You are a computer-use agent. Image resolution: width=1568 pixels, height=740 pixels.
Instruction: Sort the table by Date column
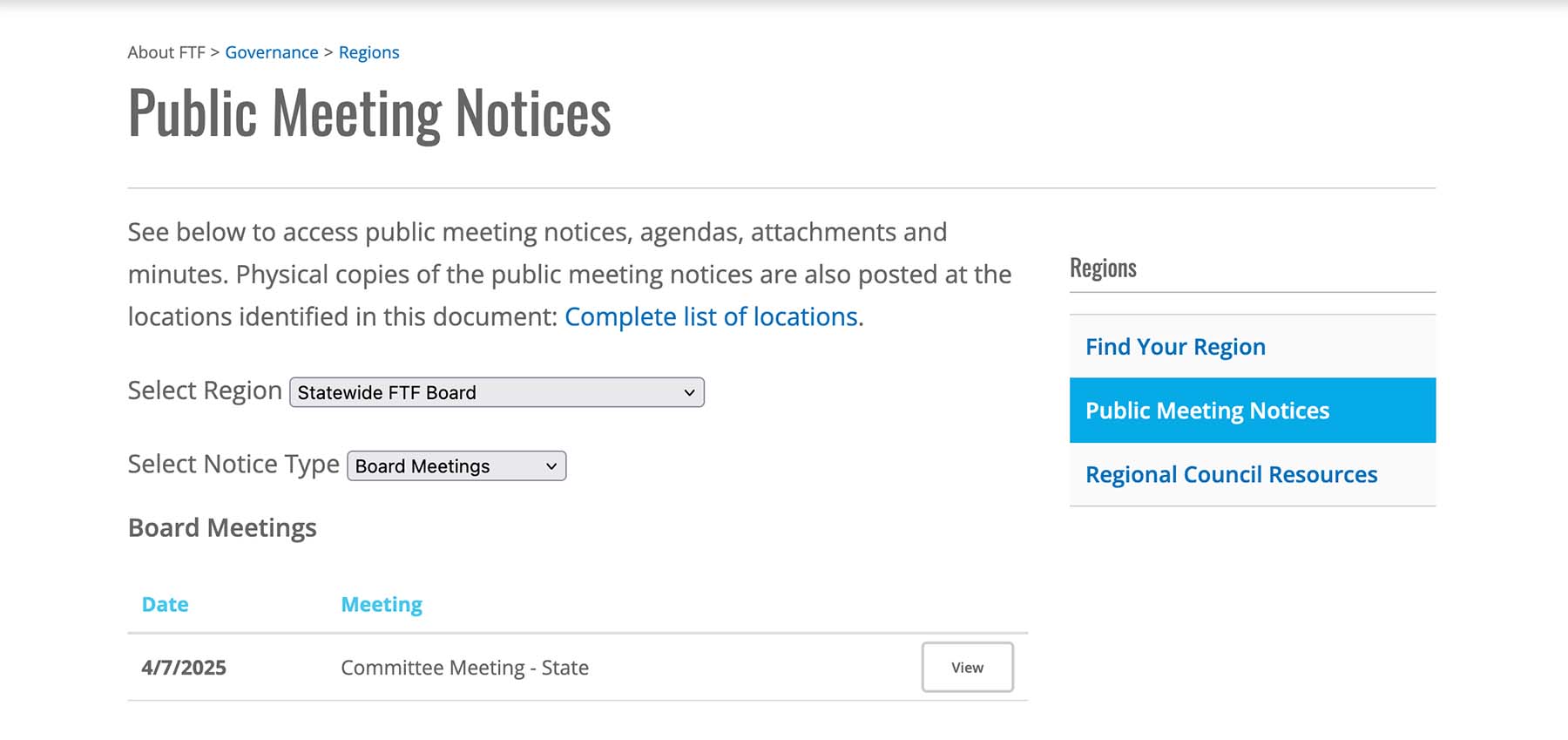point(165,603)
